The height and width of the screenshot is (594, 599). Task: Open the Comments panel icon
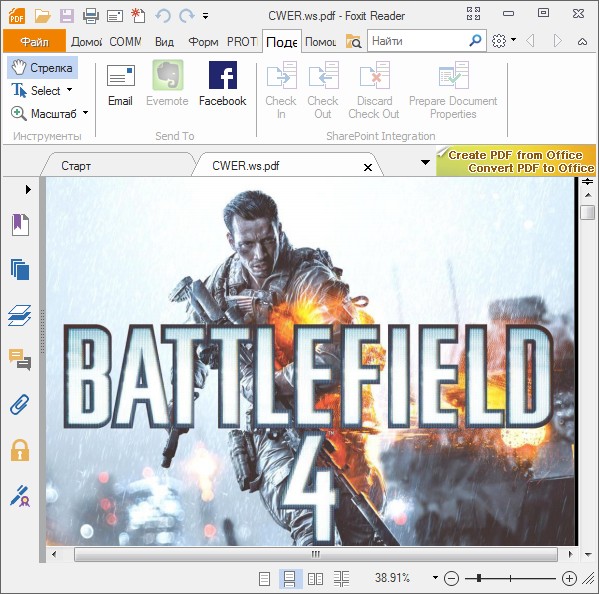[x=20, y=359]
